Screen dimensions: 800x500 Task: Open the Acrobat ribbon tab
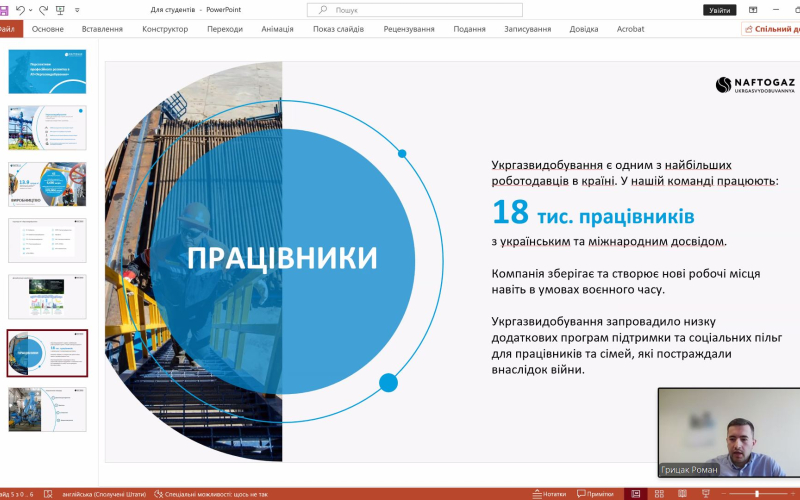point(631,29)
